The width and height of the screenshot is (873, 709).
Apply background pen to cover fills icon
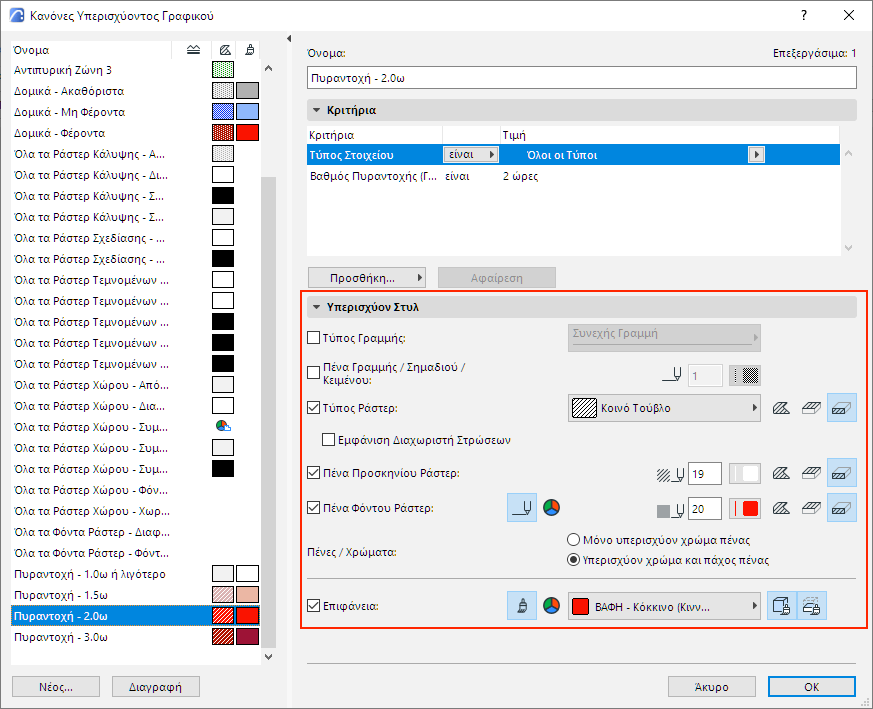point(811,508)
